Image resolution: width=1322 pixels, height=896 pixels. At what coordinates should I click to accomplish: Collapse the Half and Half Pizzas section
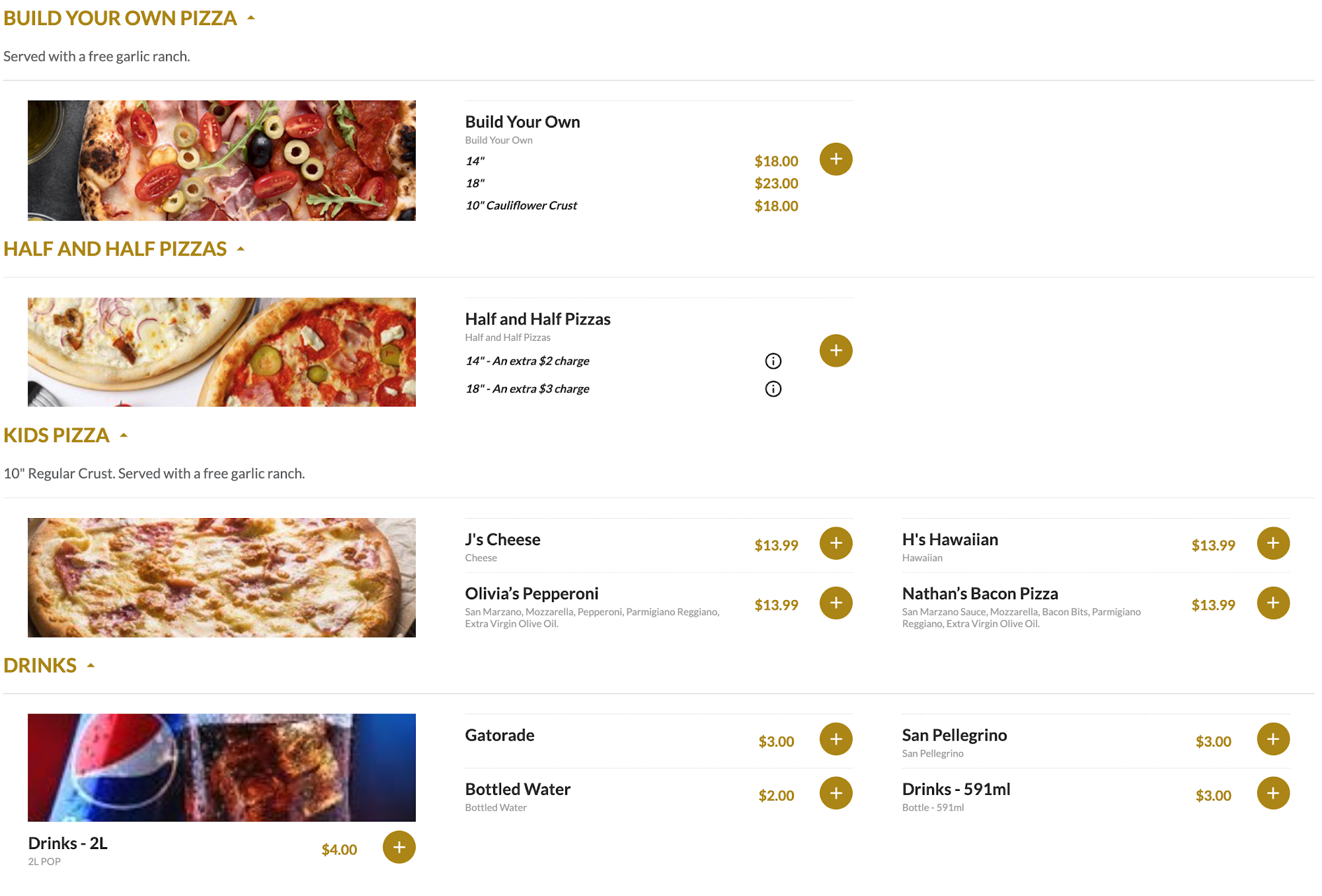click(241, 249)
